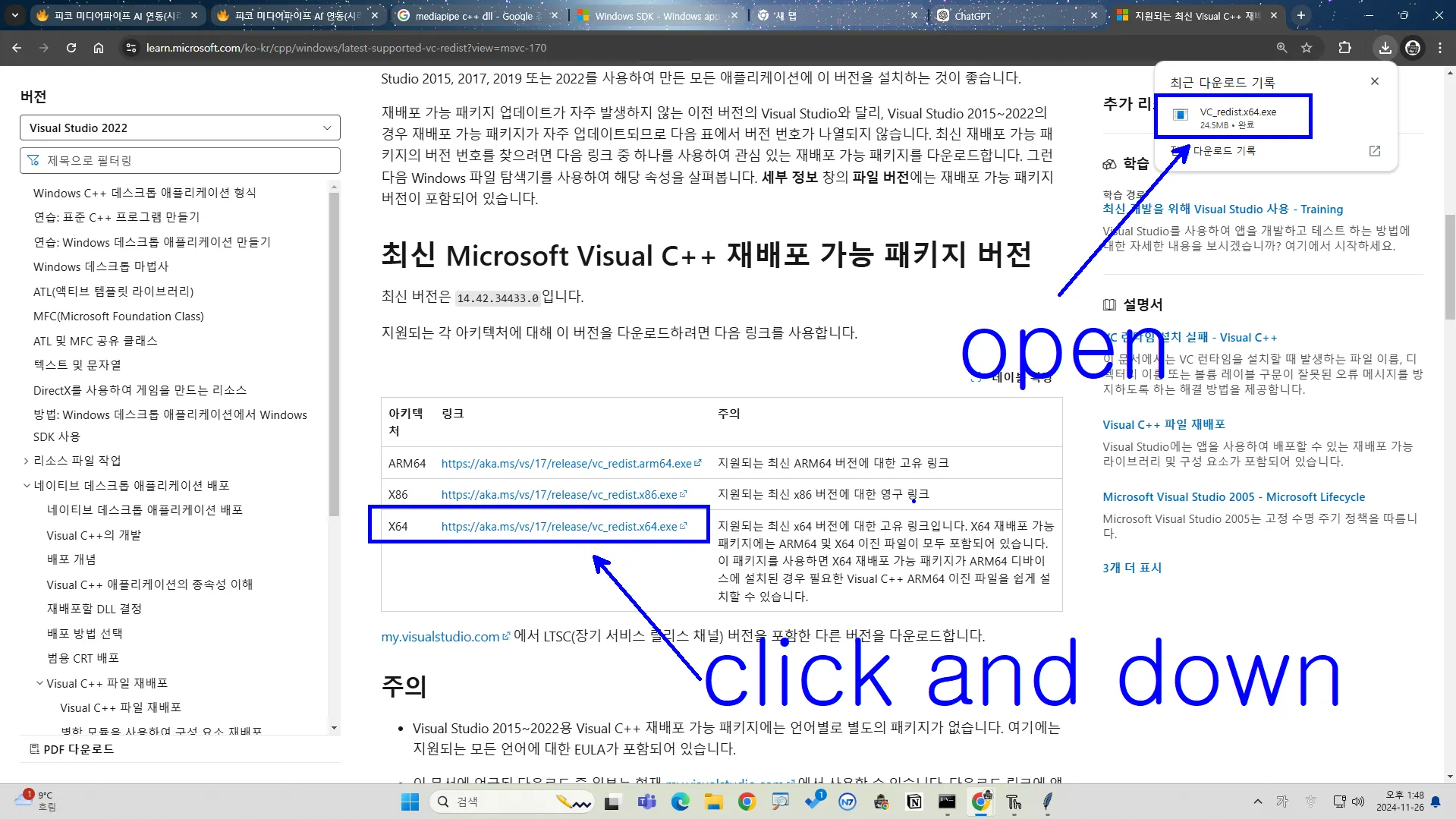
Task: Open full download history in new tab
Action: point(1375,151)
